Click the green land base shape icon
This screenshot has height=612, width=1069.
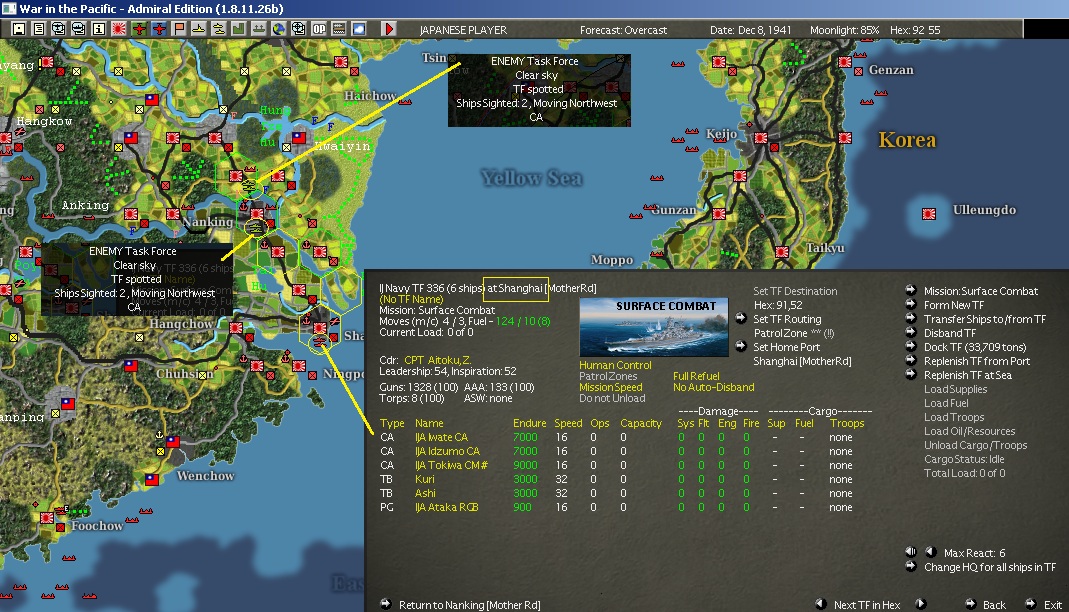(239, 29)
